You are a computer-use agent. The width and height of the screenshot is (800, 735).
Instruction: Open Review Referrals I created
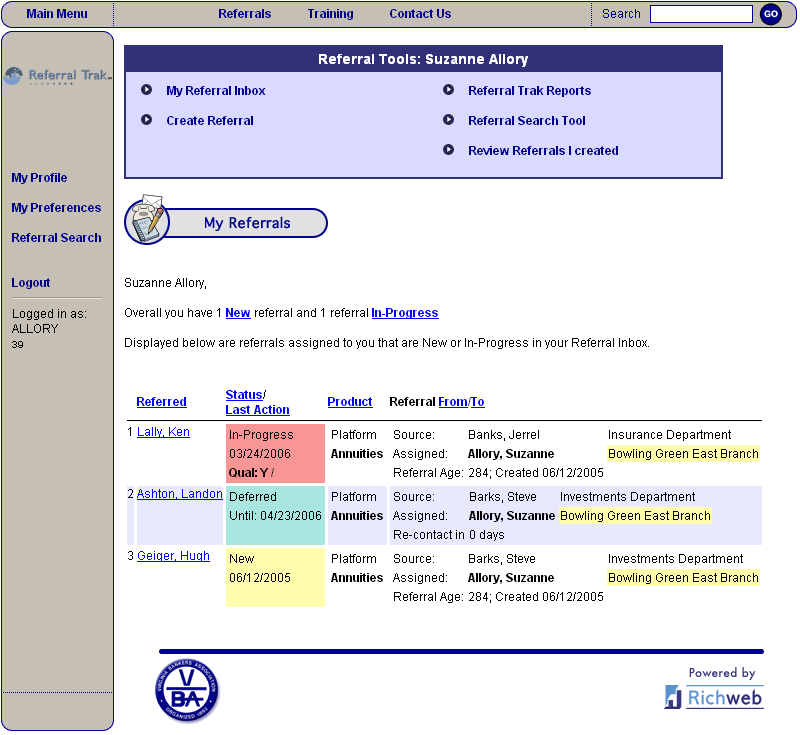(x=543, y=151)
